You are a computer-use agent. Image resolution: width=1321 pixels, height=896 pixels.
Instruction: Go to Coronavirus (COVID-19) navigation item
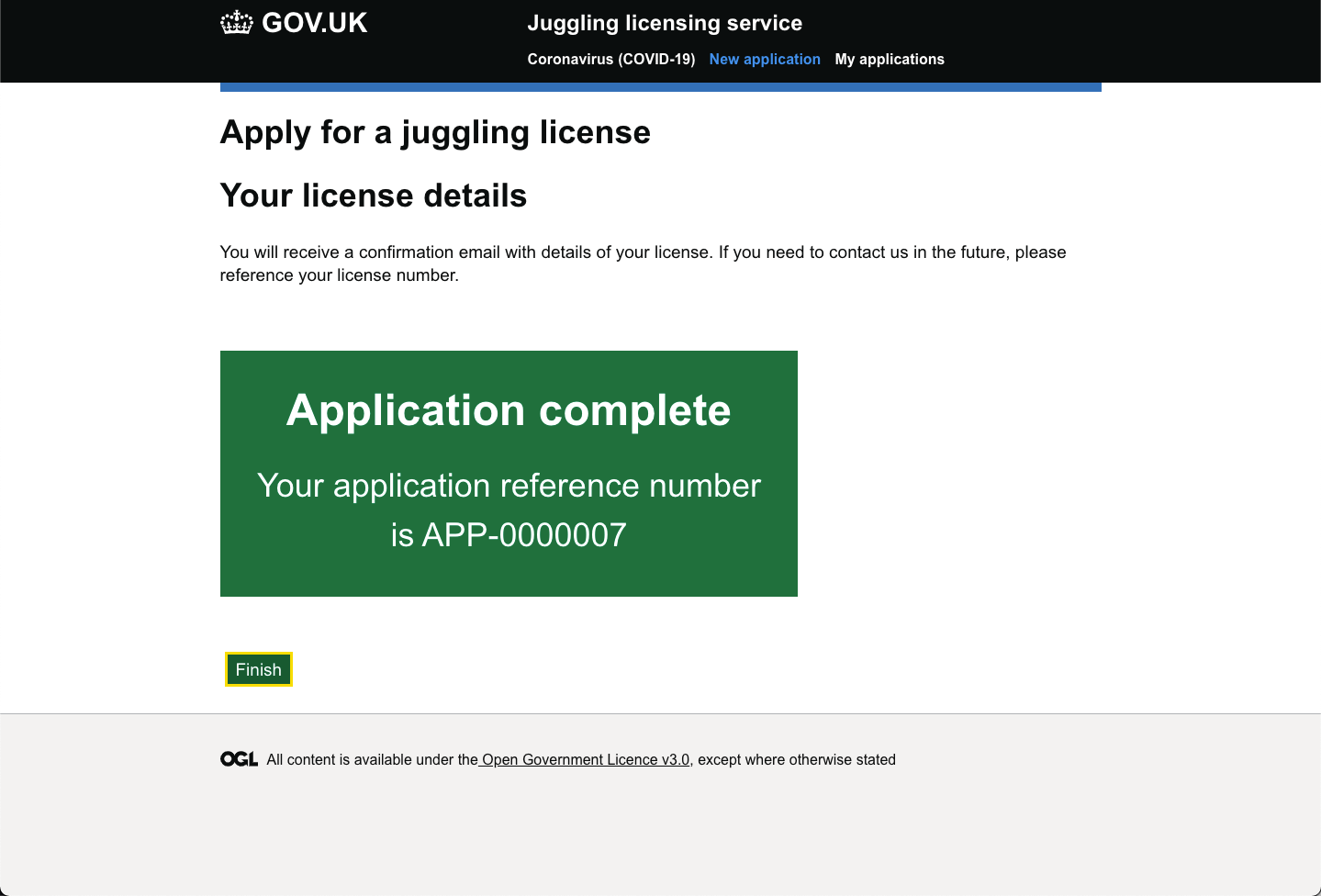(x=610, y=59)
